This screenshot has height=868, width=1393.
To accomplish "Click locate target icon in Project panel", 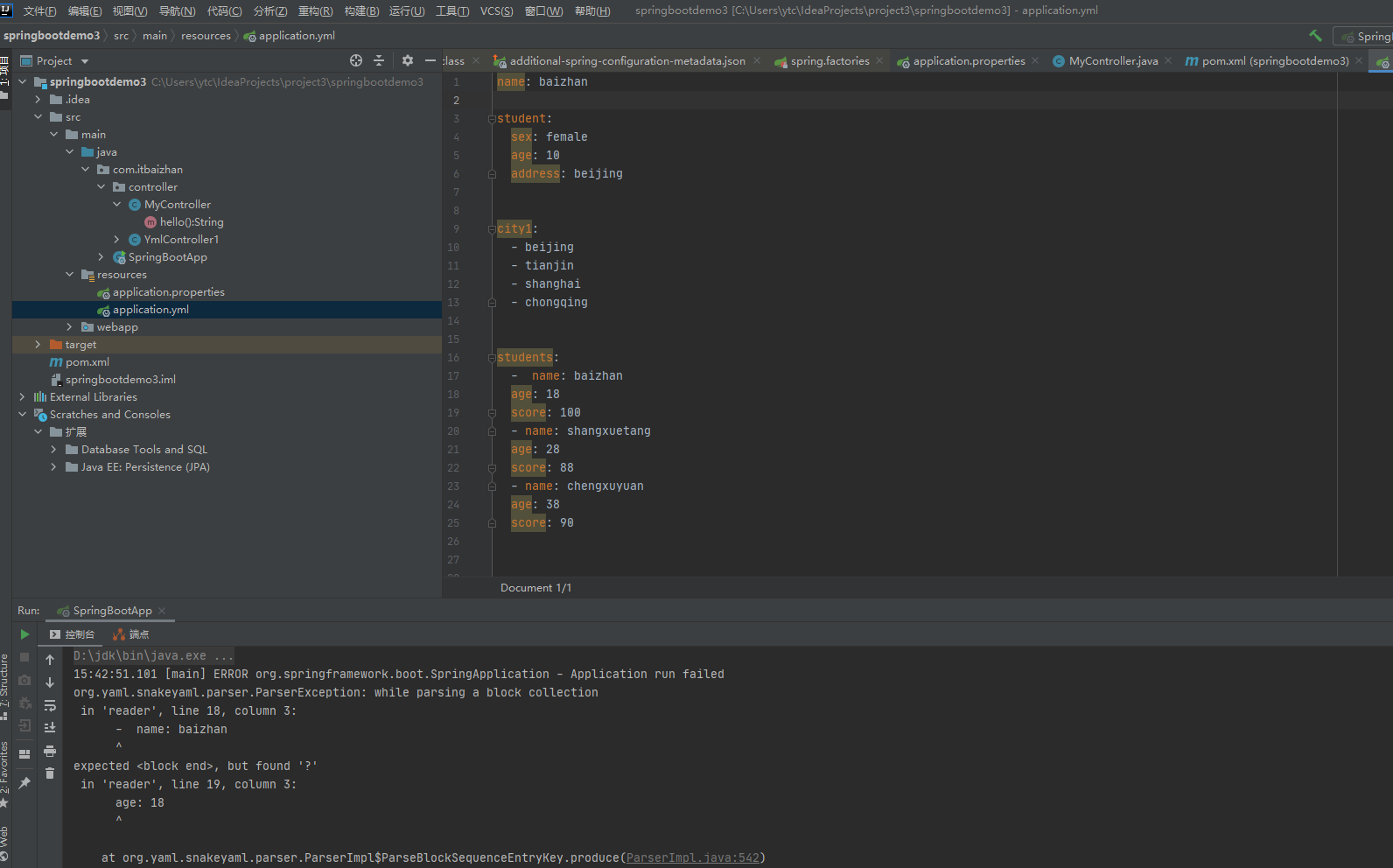I will pyautogui.click(x=356, y=60).
